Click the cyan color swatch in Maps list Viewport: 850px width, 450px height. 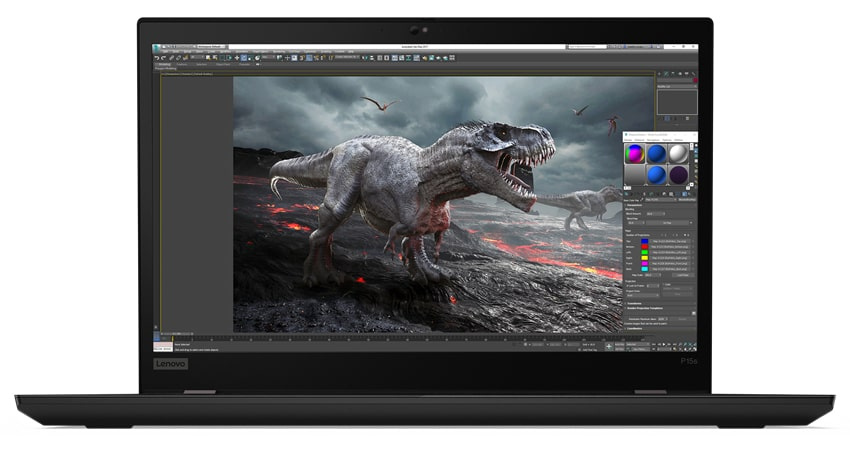pyautogui.click(x=645, y=269)
